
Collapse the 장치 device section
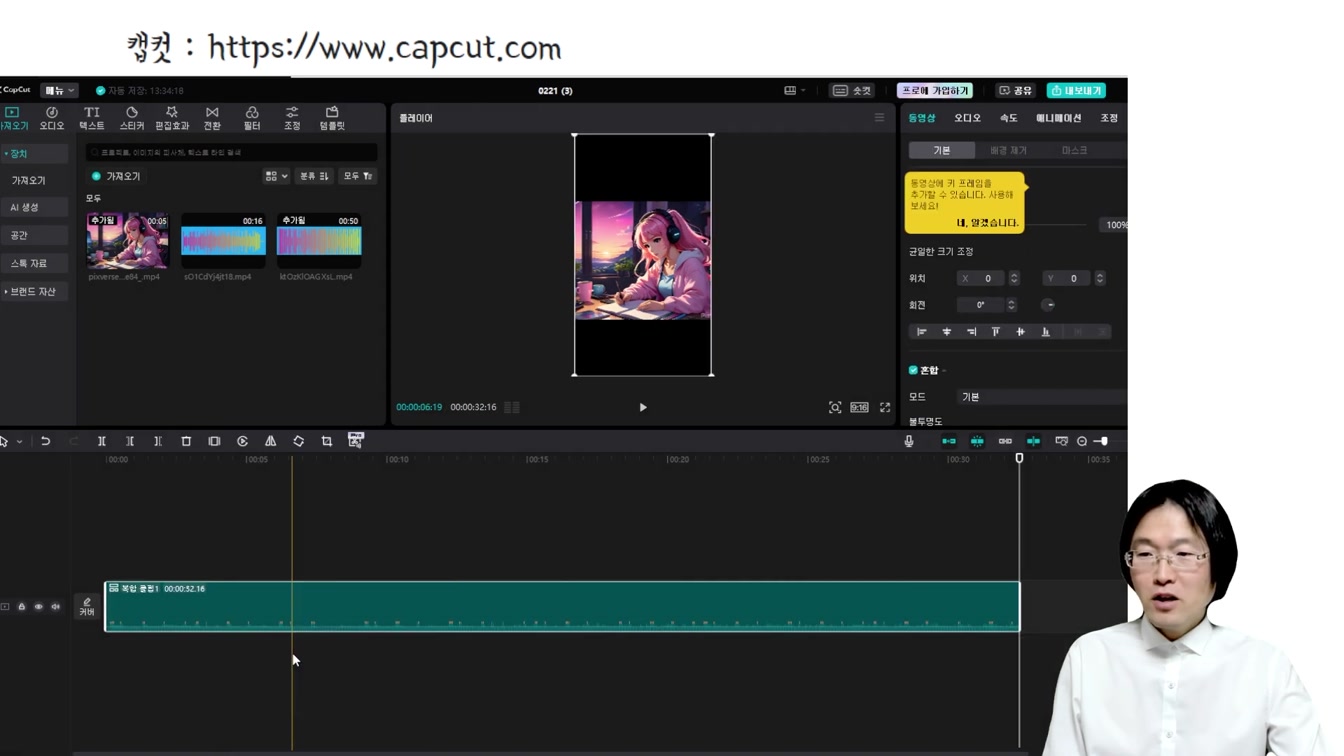(x=34, y=154)
